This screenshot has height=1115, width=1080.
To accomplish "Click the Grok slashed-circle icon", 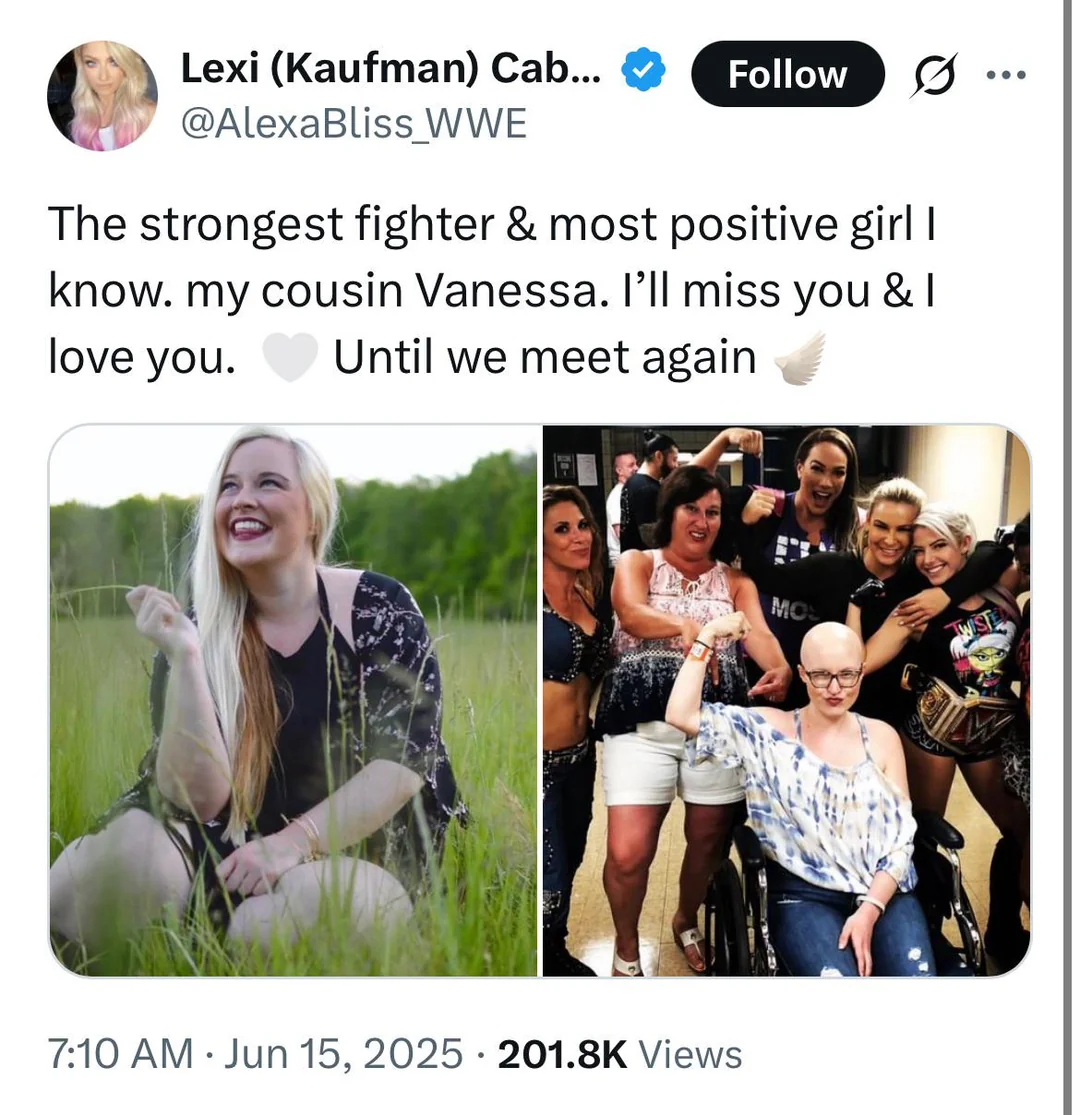I will point(933,75).
